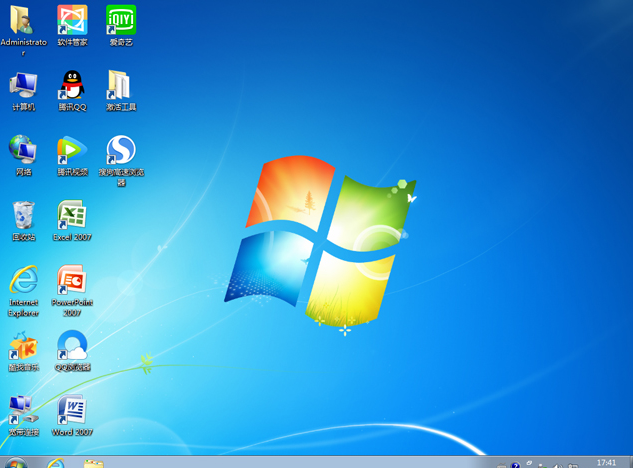This screenshot has width=633, height=468.
Task: Open the Windows Start menu orb
Action: pyautogui.click(x=16, y=463)
